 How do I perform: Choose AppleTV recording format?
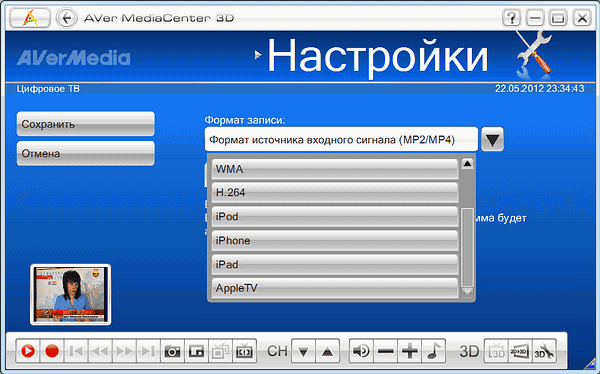pyautogui.click(x=335, y=288)
